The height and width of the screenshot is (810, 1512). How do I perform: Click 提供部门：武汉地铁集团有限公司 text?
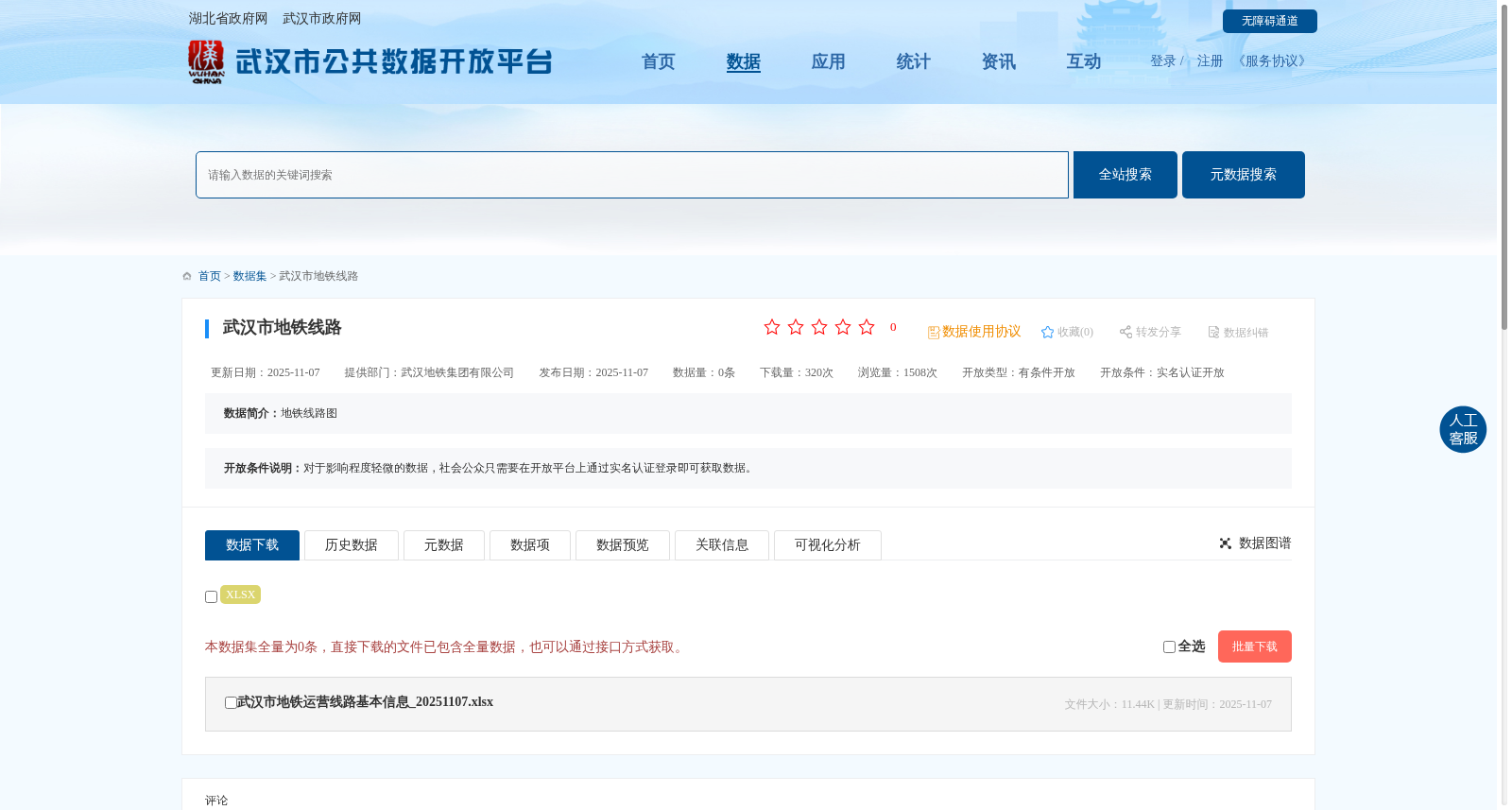click(x=429, y=372)
